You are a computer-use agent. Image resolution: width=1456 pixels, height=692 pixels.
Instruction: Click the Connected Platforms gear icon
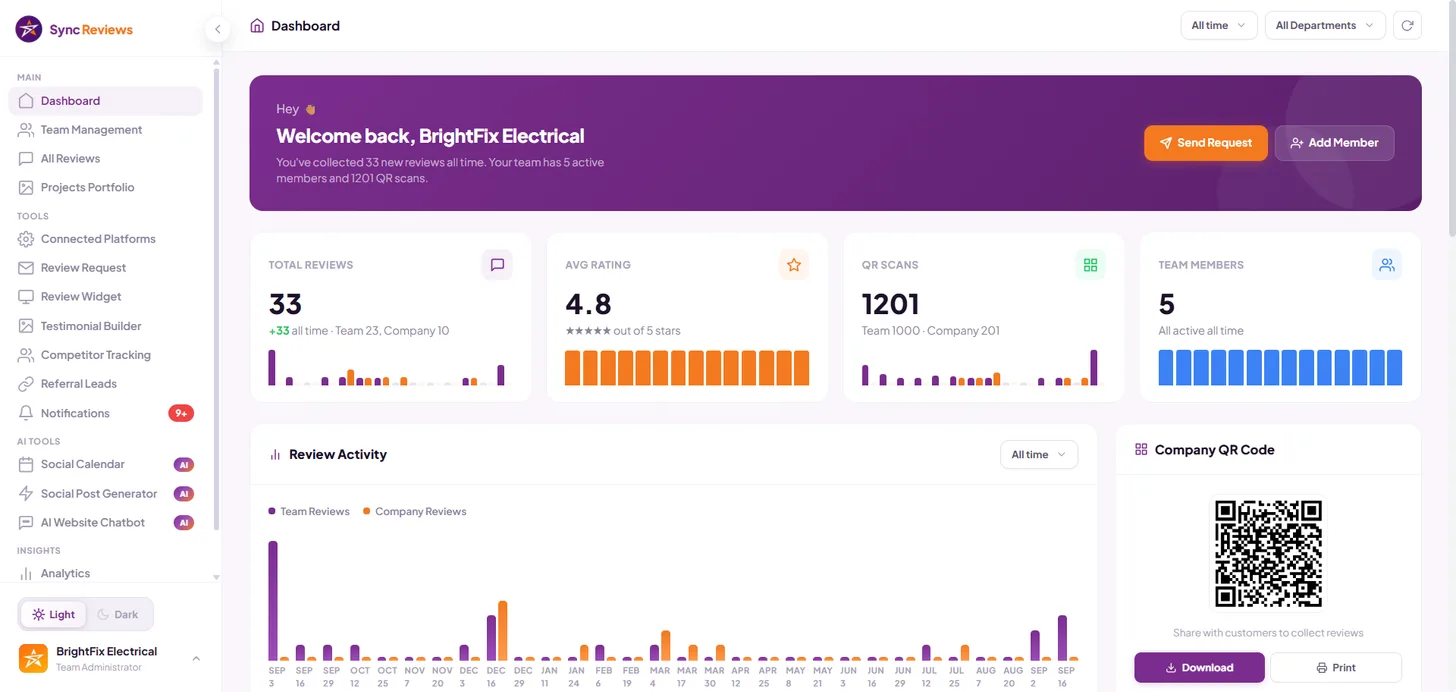26,239
